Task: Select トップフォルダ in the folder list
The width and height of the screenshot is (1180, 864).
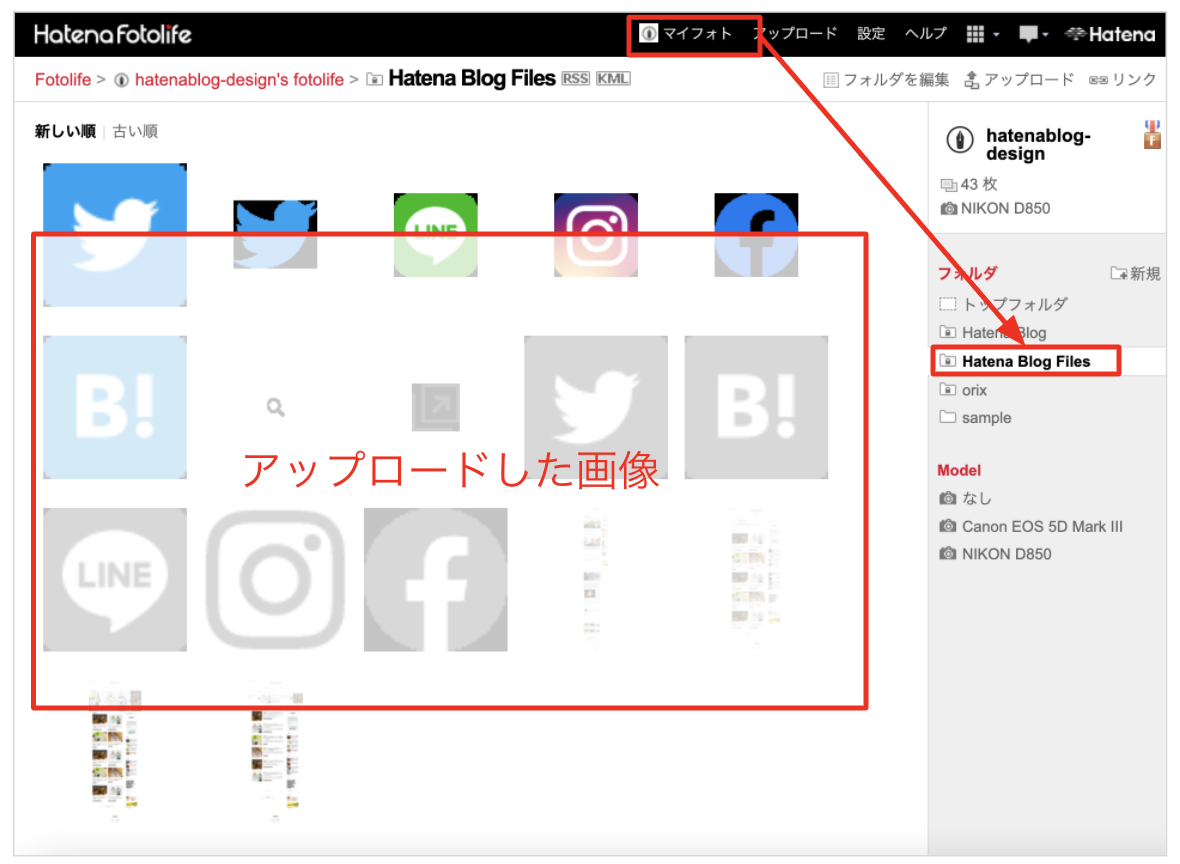Action: [1004, 304]
